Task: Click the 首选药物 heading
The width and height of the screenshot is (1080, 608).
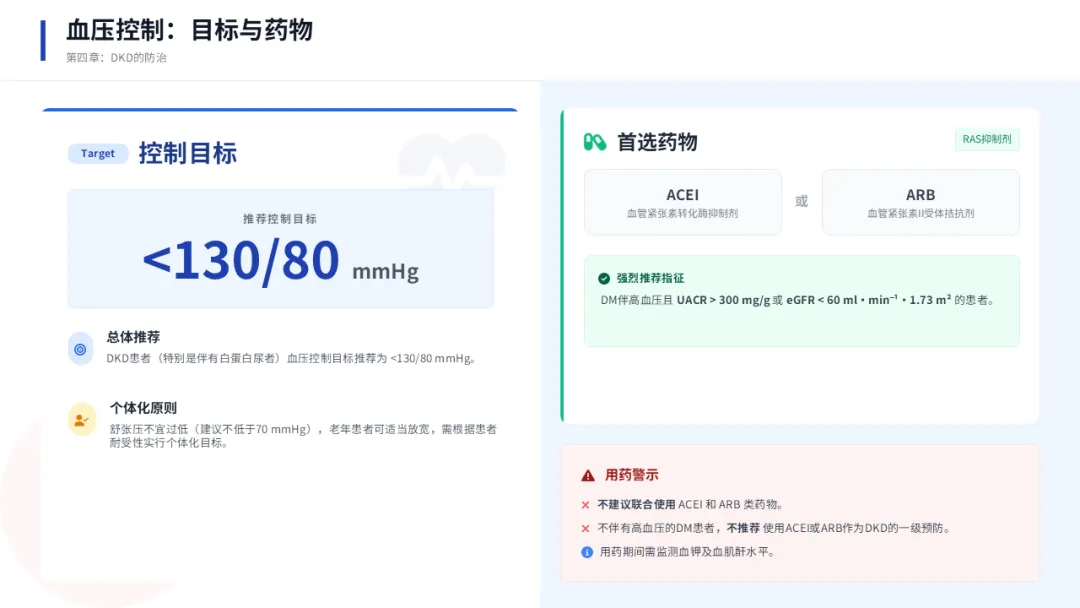Action: click(657, 142)
